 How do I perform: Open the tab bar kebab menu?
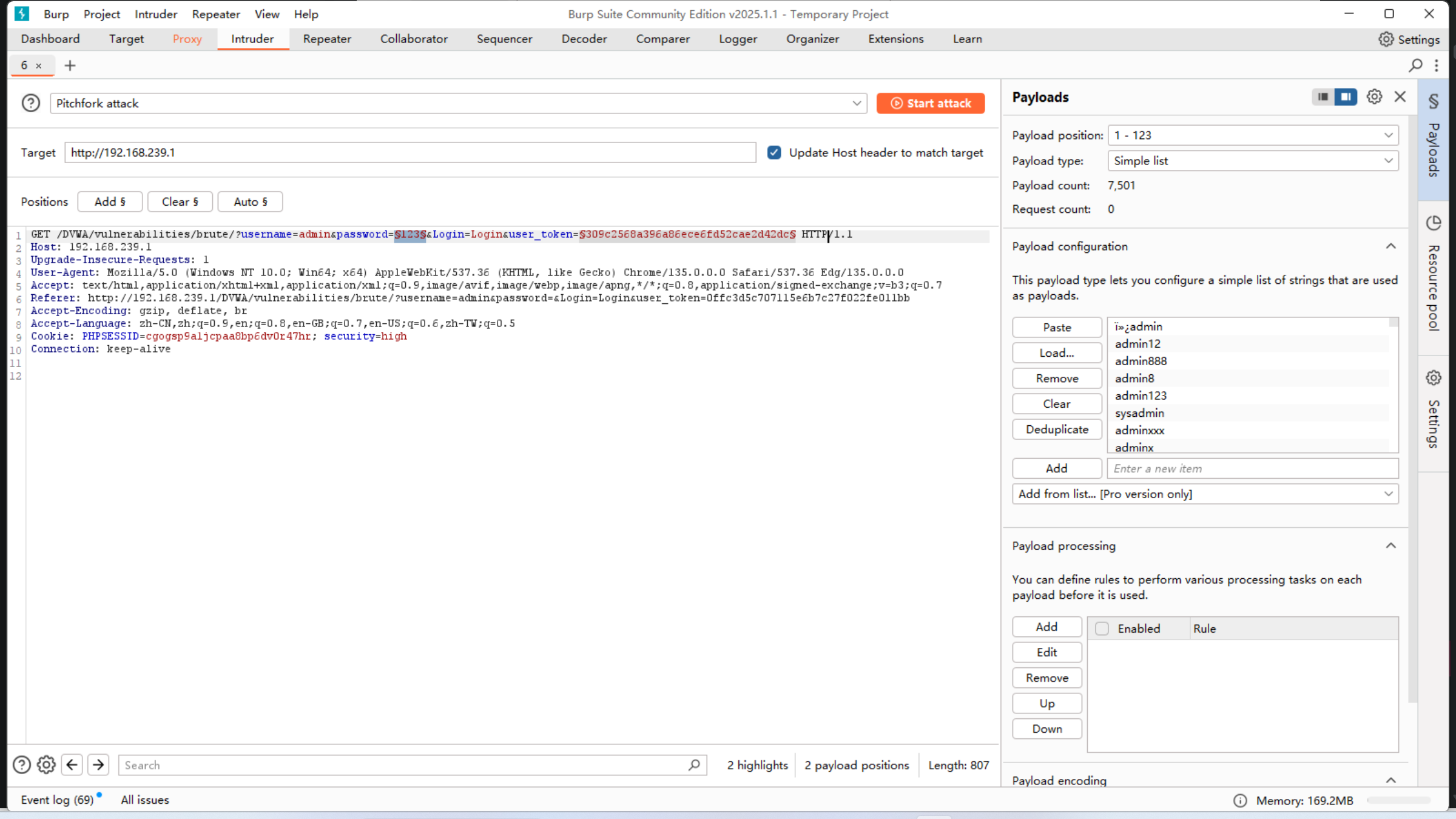pos(1437,65)
